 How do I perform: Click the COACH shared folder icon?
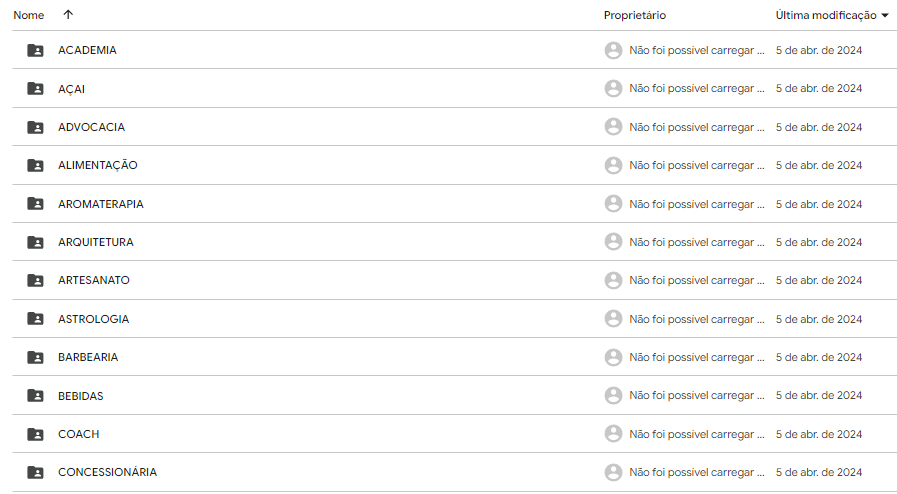tap(35, 434)
